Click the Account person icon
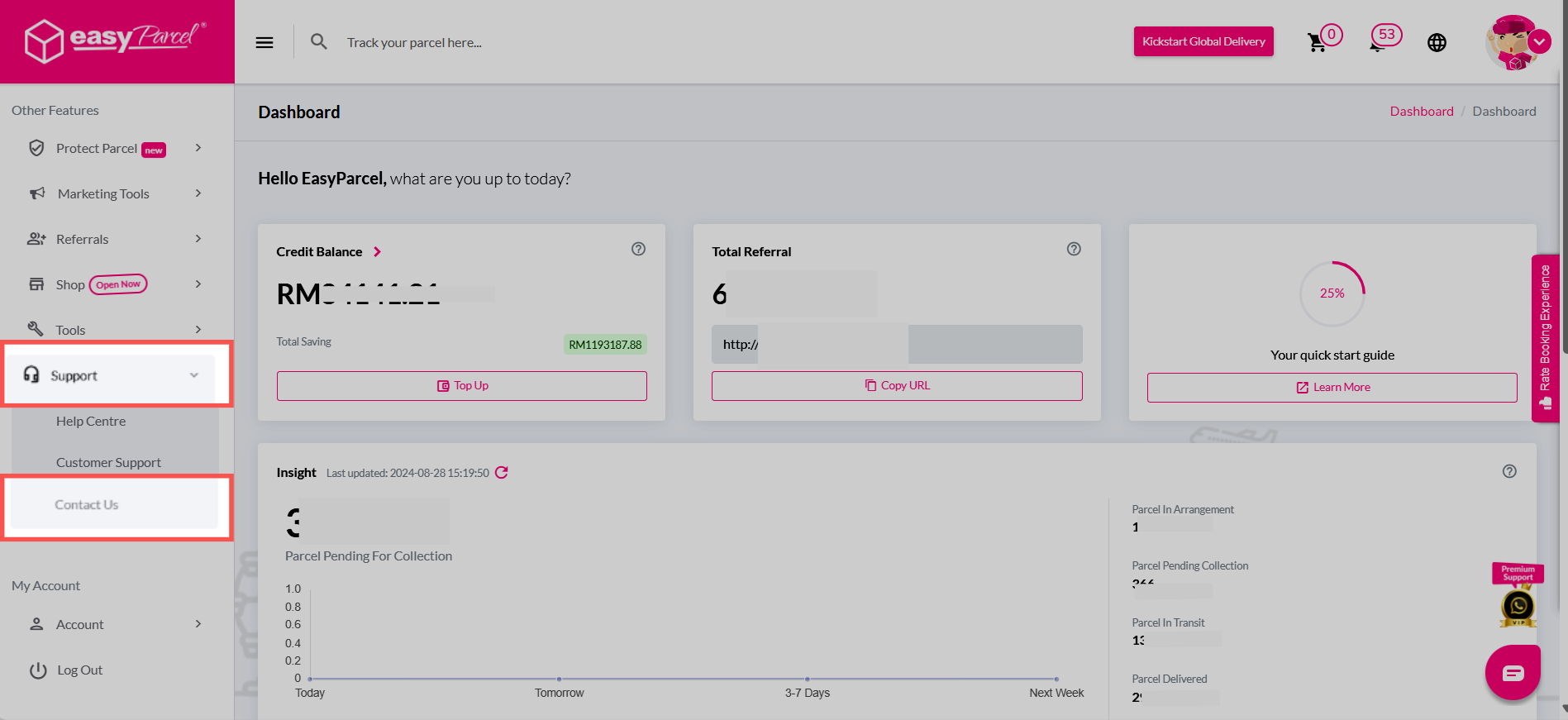The image size is (1568, 720). [x=36, y=624]
